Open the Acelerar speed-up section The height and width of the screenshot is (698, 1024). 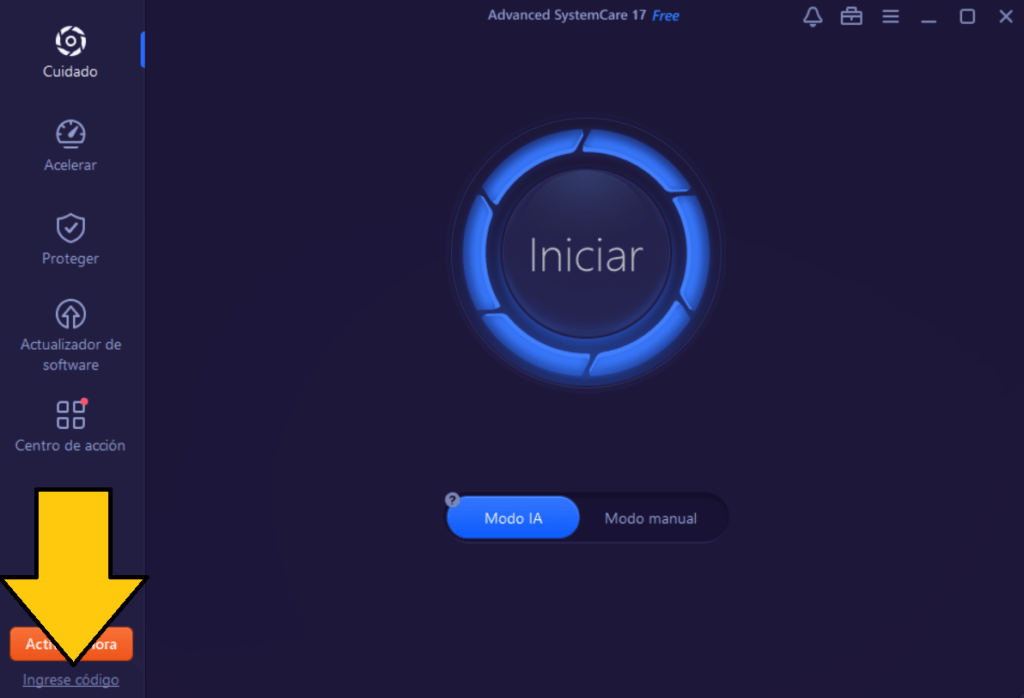click(71, 146)
